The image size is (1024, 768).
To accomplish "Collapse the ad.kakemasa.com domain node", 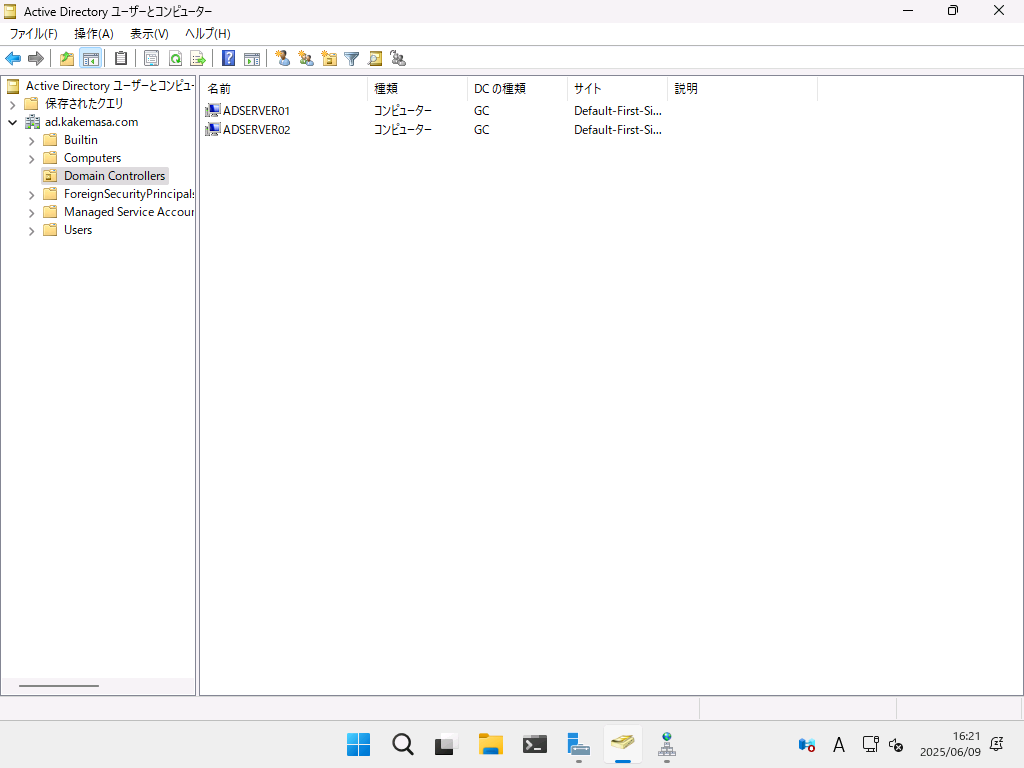I will pyautogui.click(x=12, y=122).
